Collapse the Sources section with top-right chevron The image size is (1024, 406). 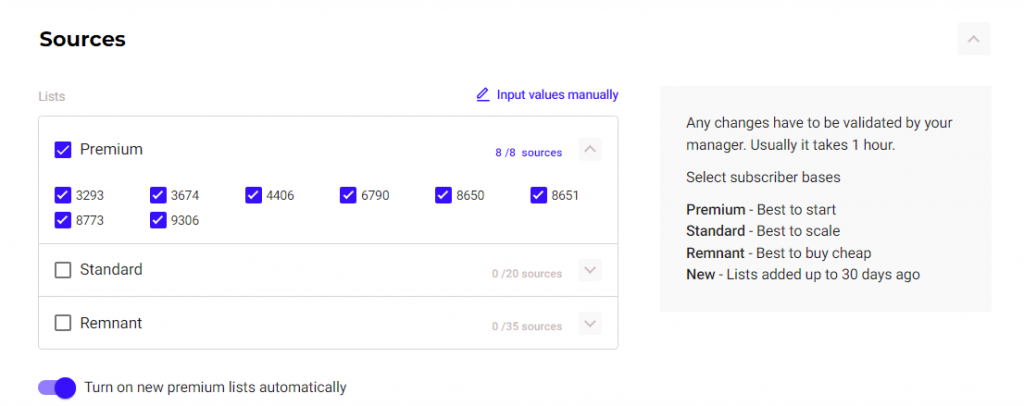(973, 39)
